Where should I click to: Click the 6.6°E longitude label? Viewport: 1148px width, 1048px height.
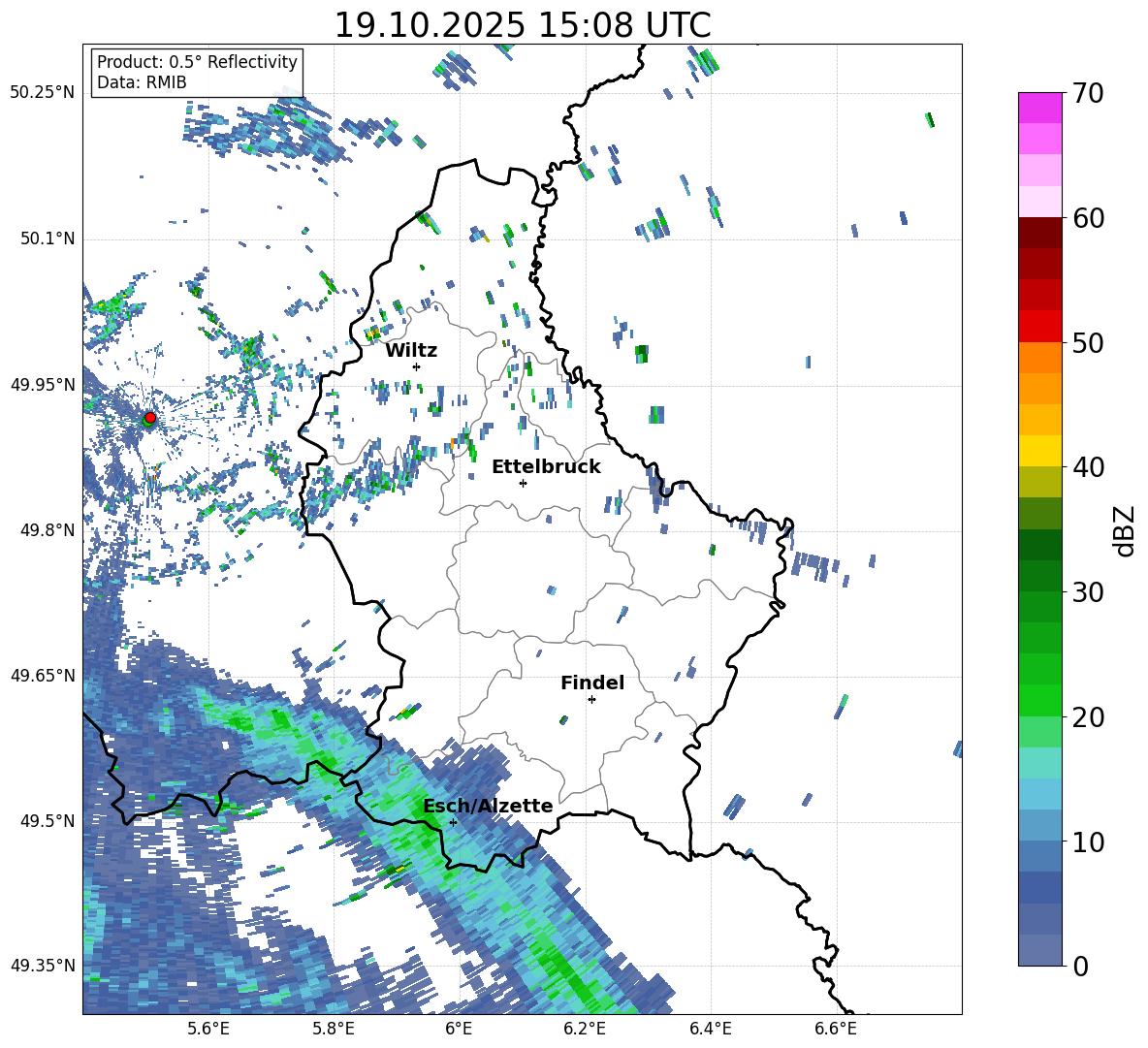click(836, 1029)
